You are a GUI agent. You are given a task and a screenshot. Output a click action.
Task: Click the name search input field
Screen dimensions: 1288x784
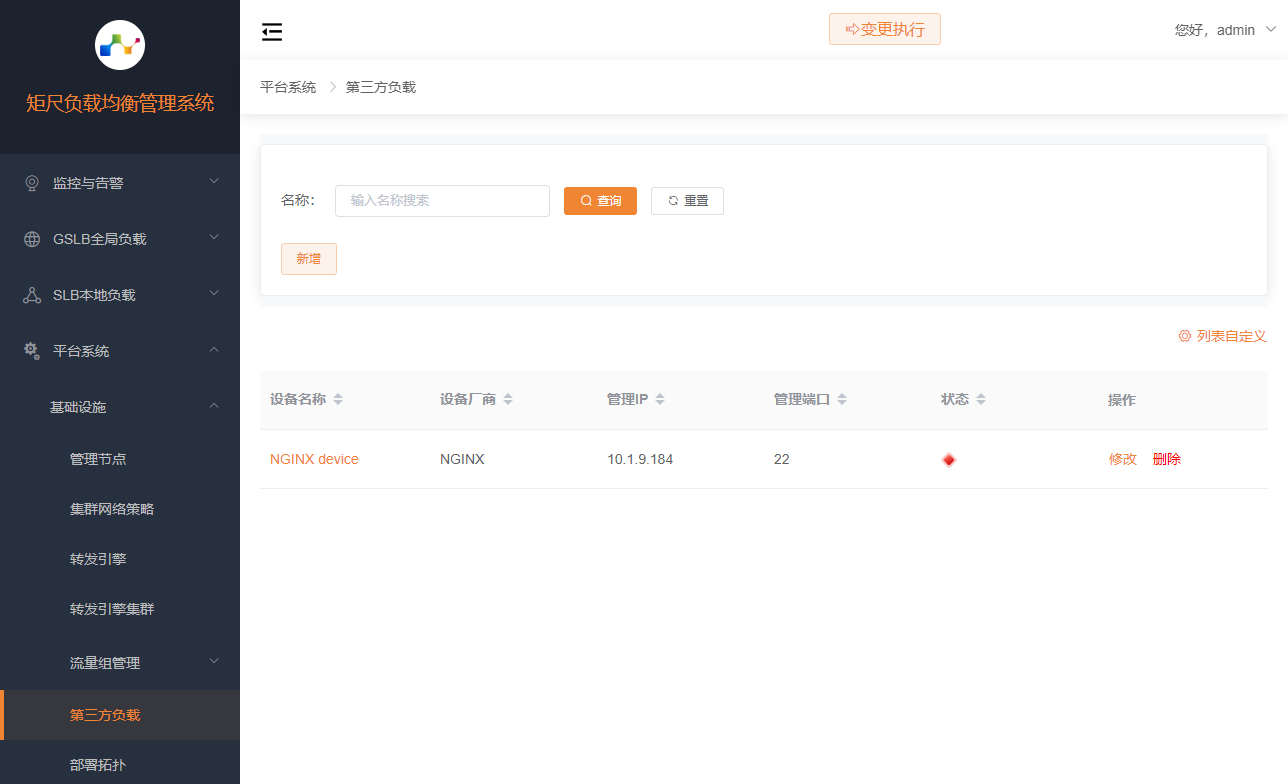tap(442, 200)
